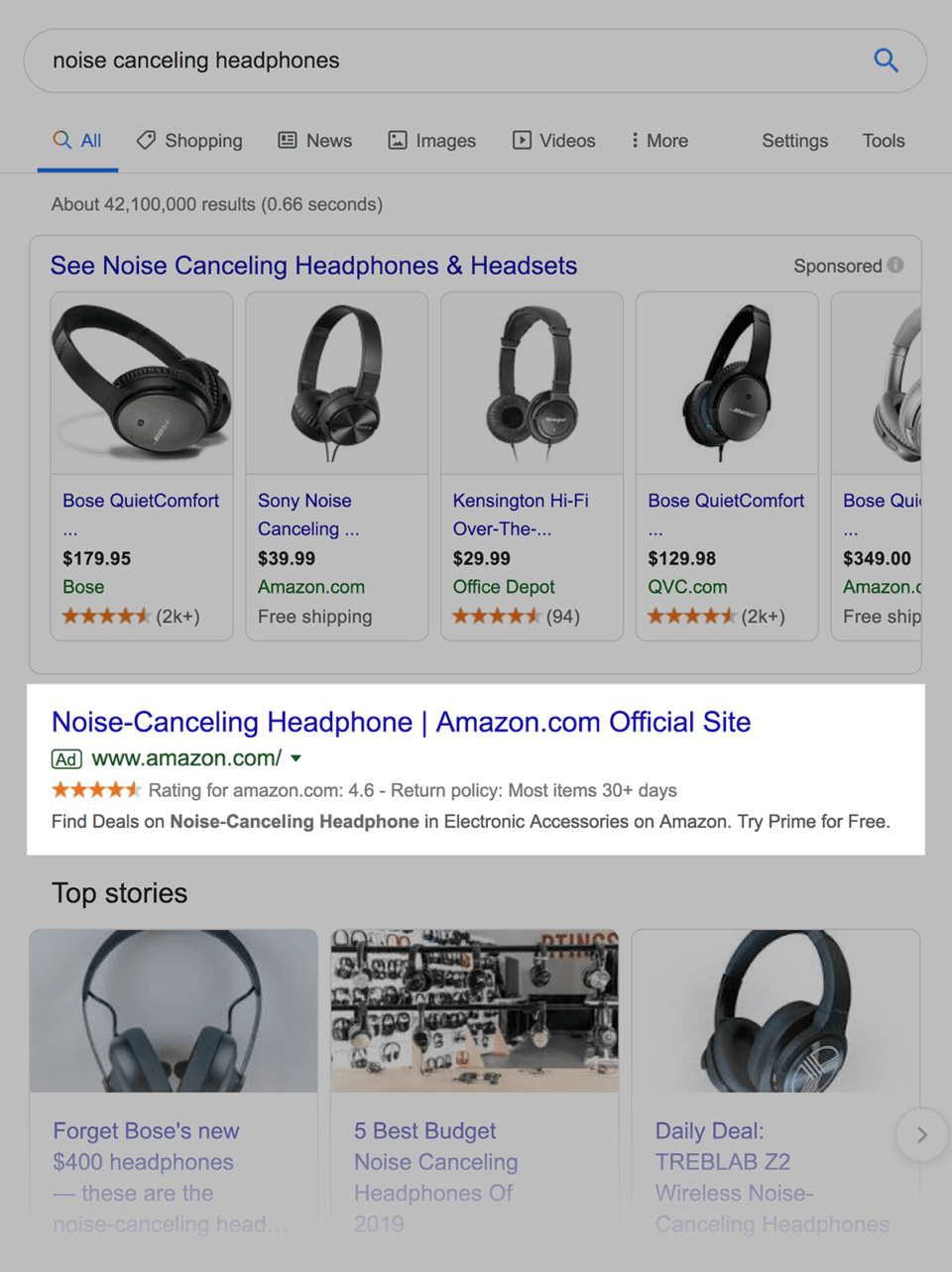Open Forget Bose's new $400 headphones story
This screenshot has width=952, height=1272.
tap(171, 1177)
